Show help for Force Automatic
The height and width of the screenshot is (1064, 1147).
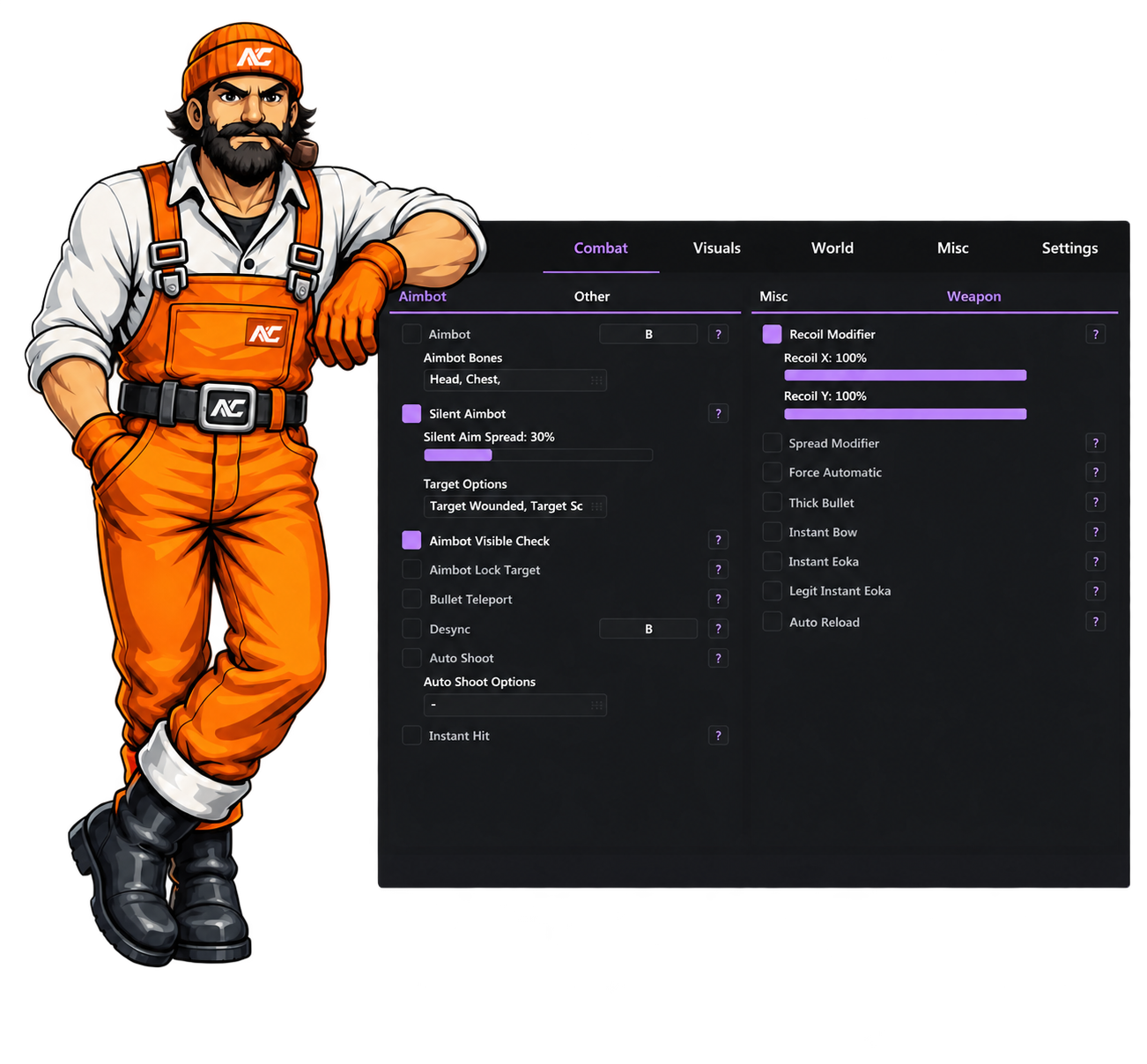point(1095,472)
